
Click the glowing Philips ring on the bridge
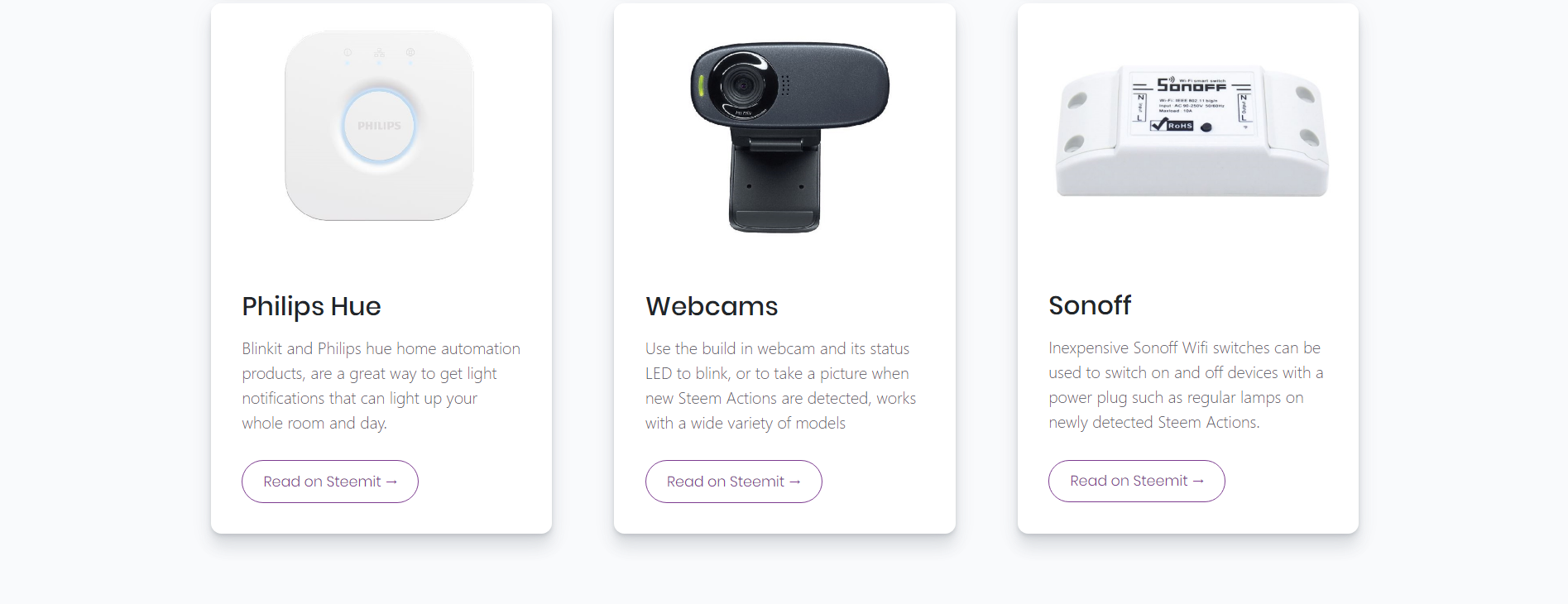point(379,126)
